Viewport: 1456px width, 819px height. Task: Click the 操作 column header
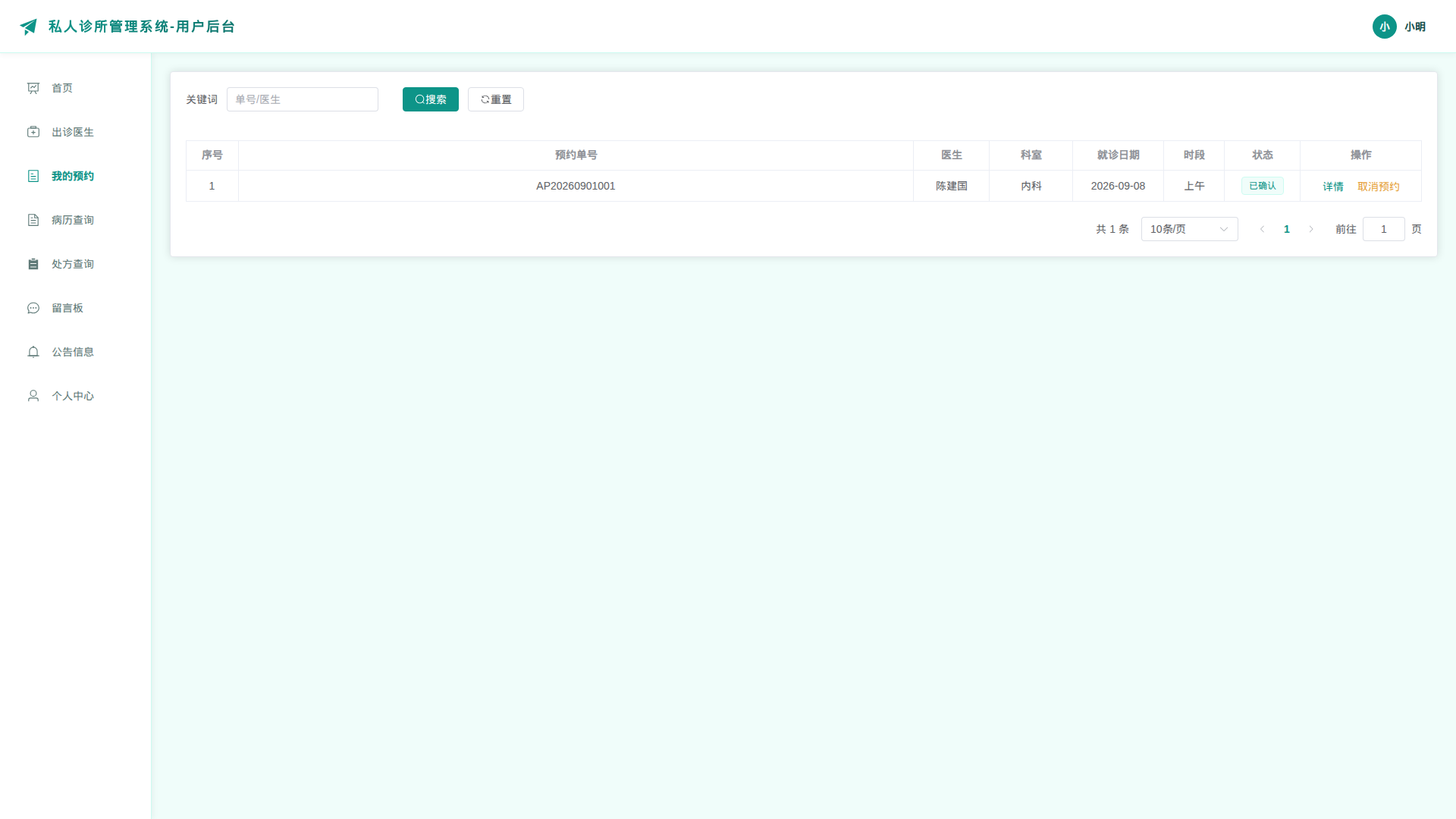pos(1361,155)
